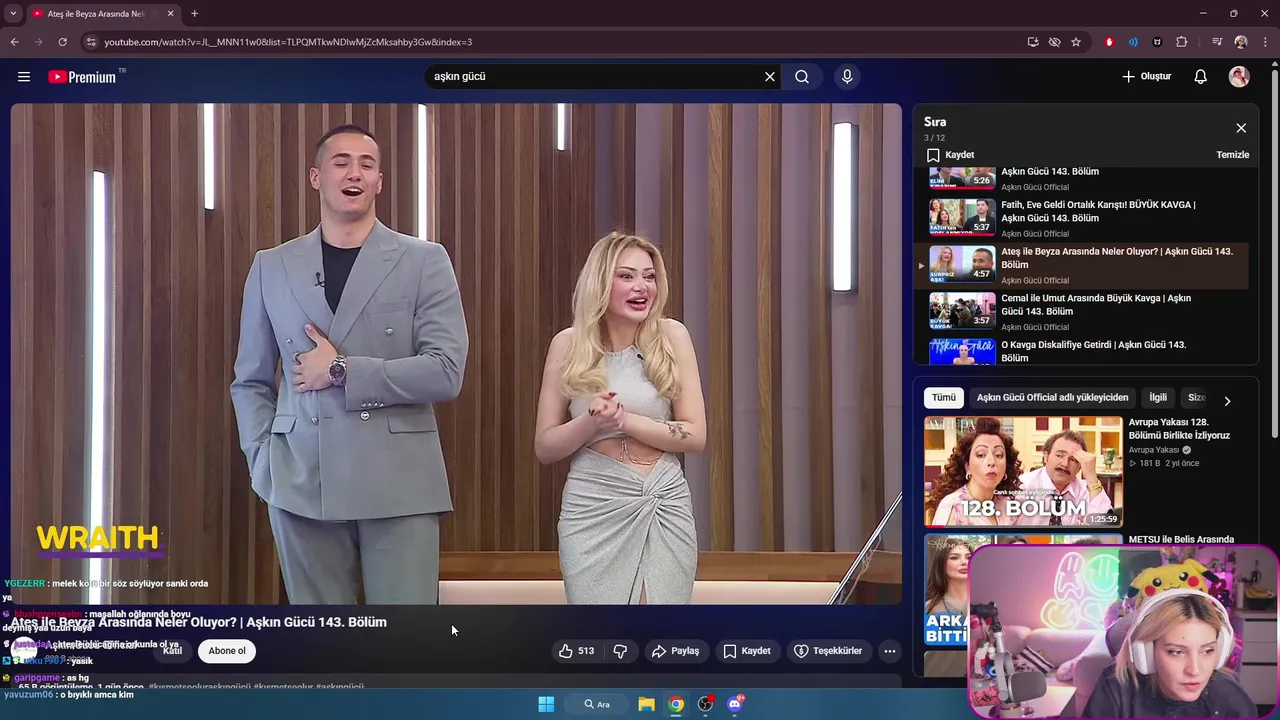Select the İlgili filter chip

1158,398
